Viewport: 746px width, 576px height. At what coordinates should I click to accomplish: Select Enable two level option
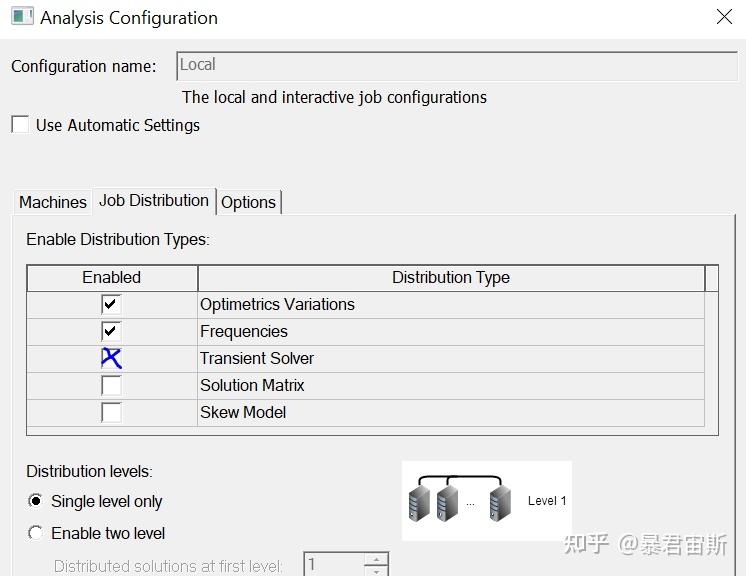point(36,533)
